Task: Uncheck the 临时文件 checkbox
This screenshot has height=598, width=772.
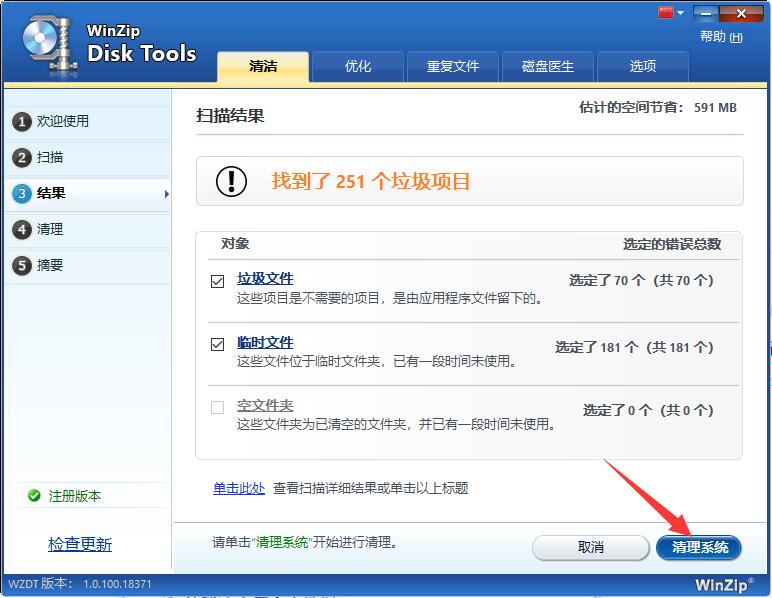Action: [x=217, y=344]
